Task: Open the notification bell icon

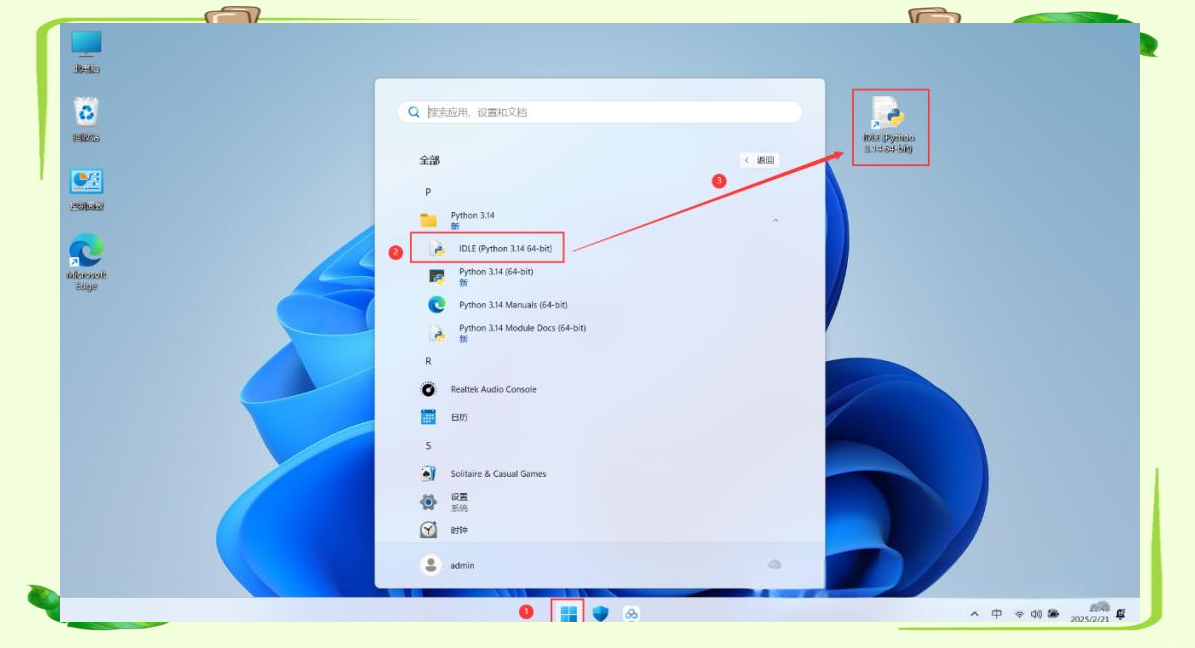Action: coord(1121,614)
